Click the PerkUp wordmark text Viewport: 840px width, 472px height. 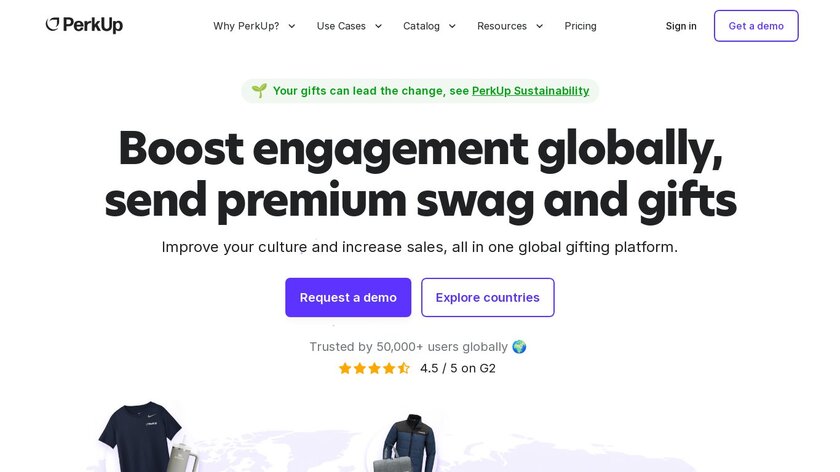coord(93,25)
